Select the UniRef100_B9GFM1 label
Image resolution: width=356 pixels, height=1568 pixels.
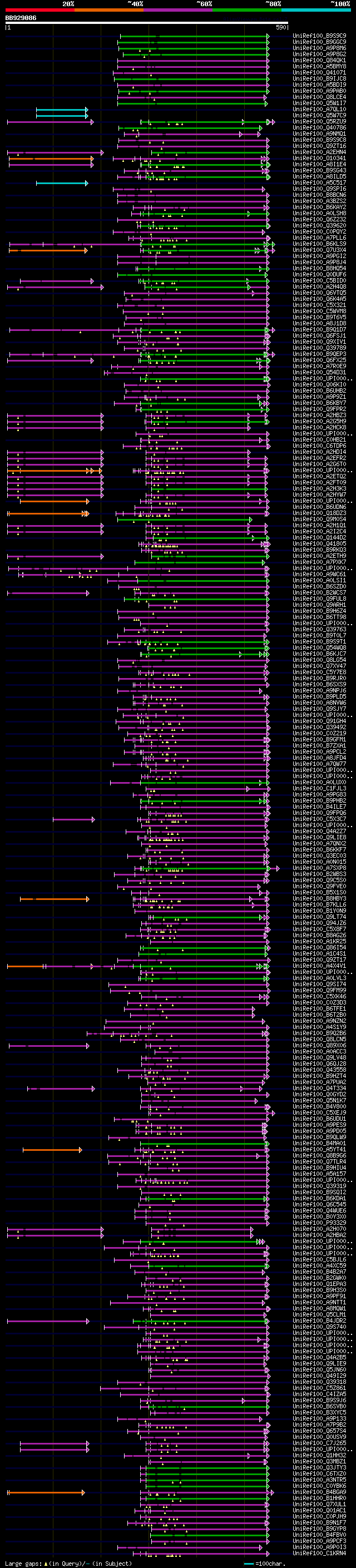pyautogui.click(x=319, y=740)
